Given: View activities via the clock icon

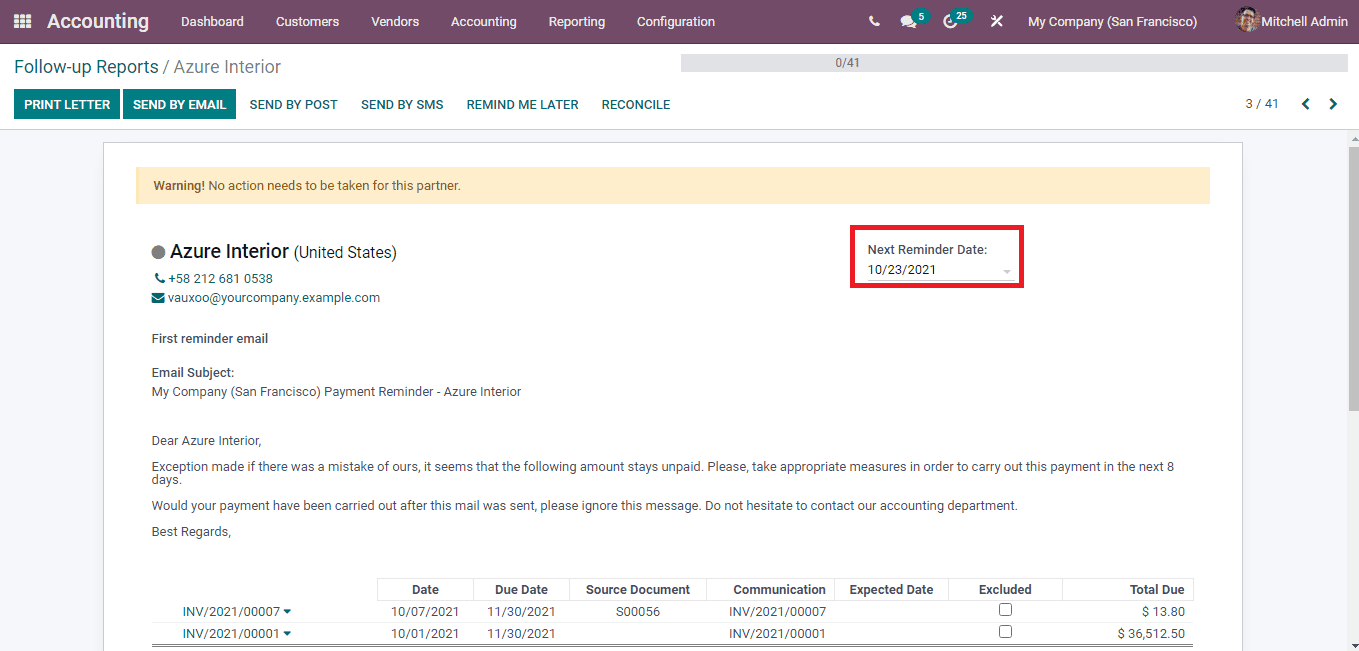Looking at the screenshot, I should [x=950, y=20].
